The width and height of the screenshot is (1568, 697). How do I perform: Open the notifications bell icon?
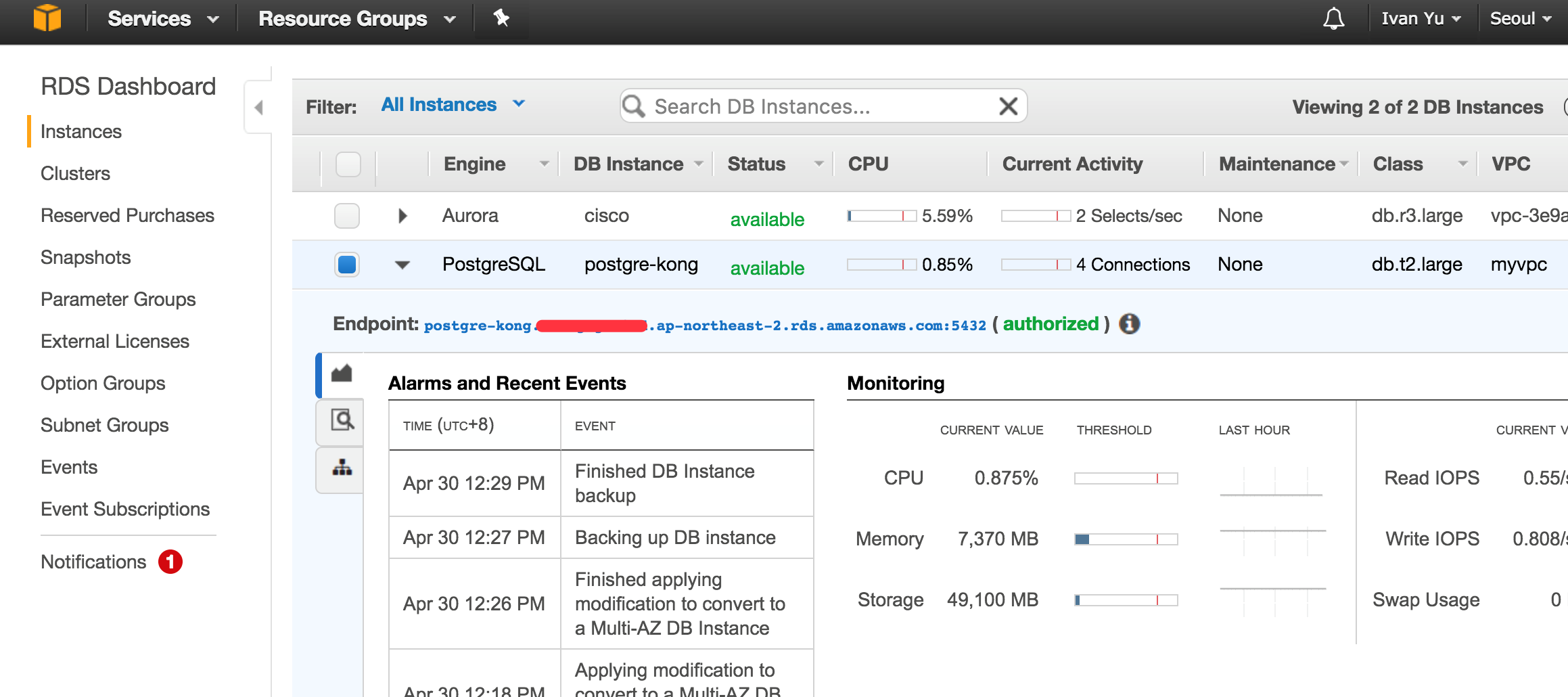pyautogui.click(x=1333, y=18)
